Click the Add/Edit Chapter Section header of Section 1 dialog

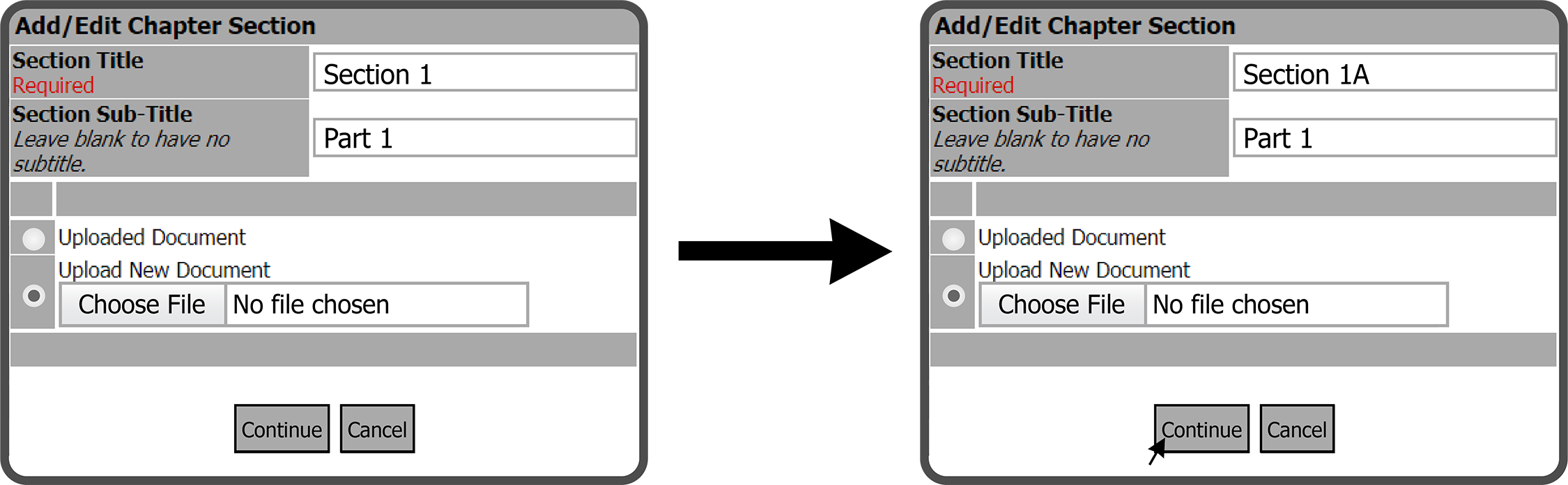pos(166,26)
